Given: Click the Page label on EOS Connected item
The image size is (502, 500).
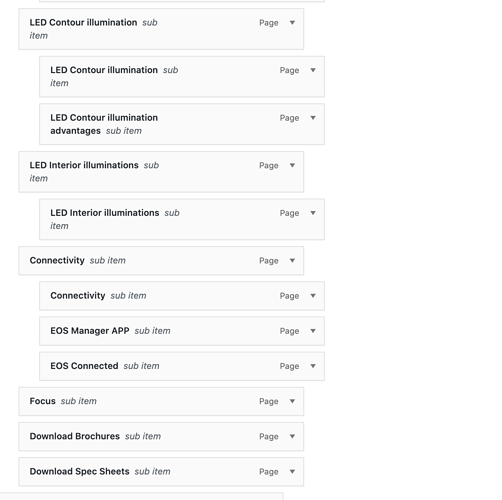Looking at the screenshot, I should click(x=289, y=366).
